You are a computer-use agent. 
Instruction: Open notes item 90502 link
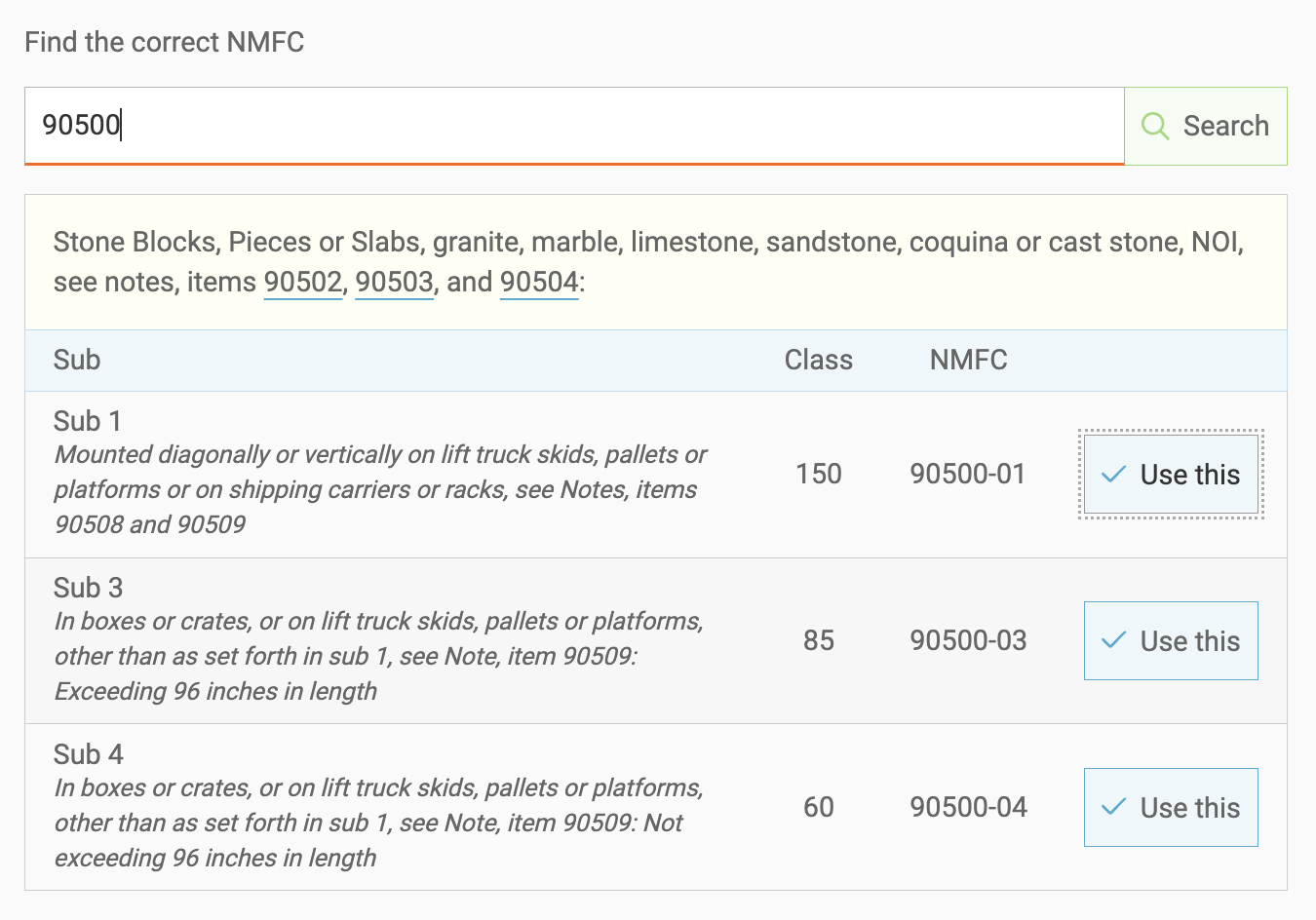[302, 282]
